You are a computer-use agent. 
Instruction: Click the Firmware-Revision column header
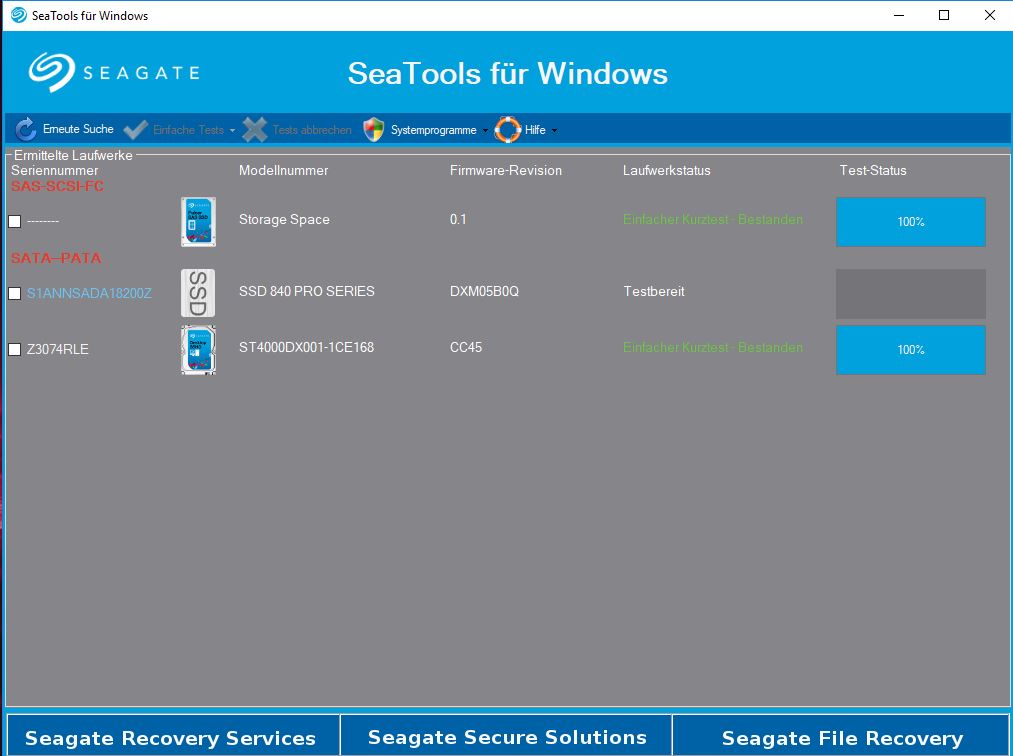click(506, 171)
